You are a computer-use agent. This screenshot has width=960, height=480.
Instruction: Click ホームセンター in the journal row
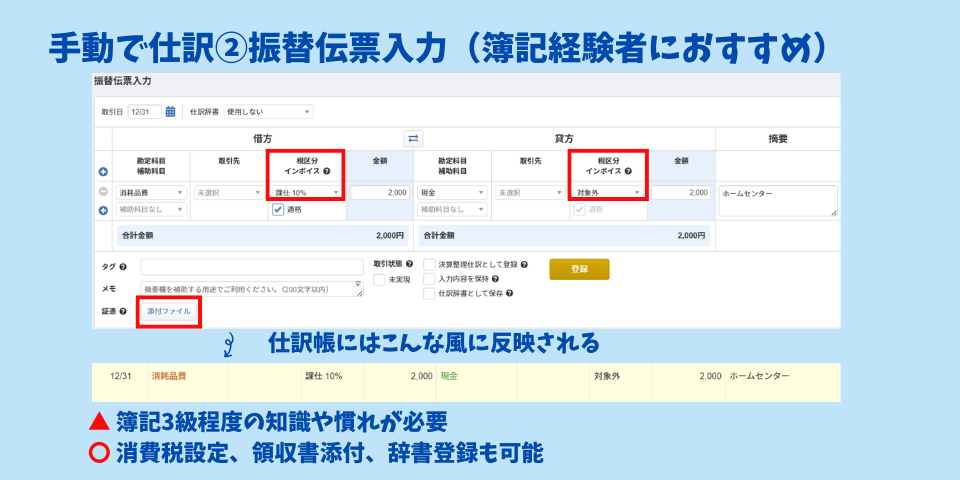click(759, 376)
